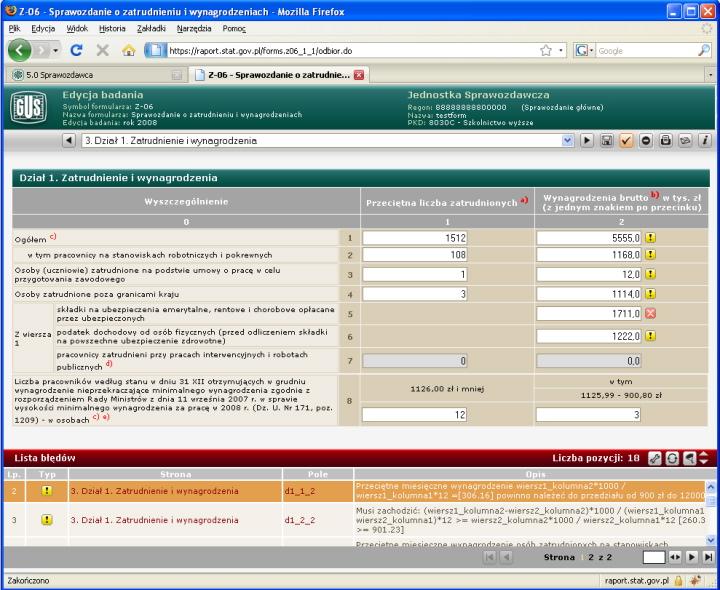This screenshot has width=720, height=590.
Task: Click yellow warning icon in Ogółem row
Action: coord(650,238)
